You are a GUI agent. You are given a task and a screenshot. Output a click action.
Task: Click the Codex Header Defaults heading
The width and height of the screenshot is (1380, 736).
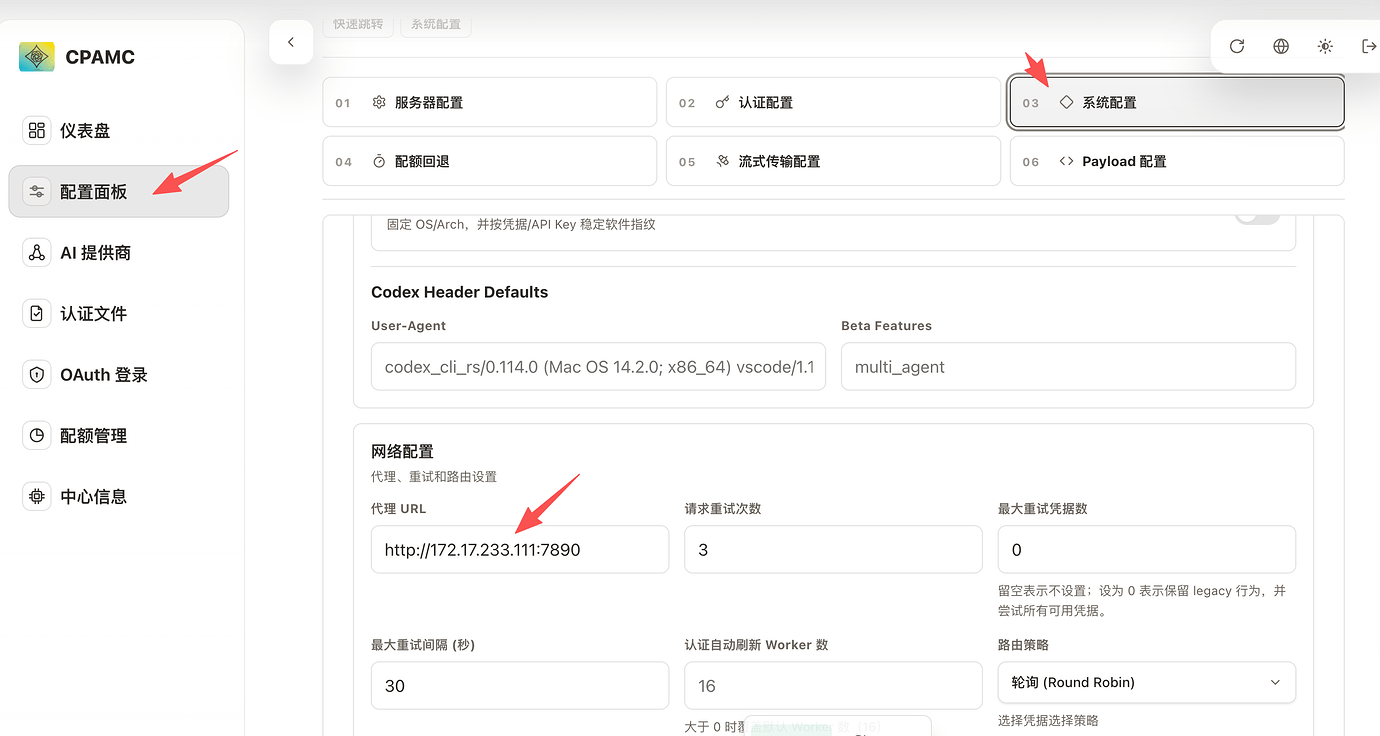coord(460,292)
